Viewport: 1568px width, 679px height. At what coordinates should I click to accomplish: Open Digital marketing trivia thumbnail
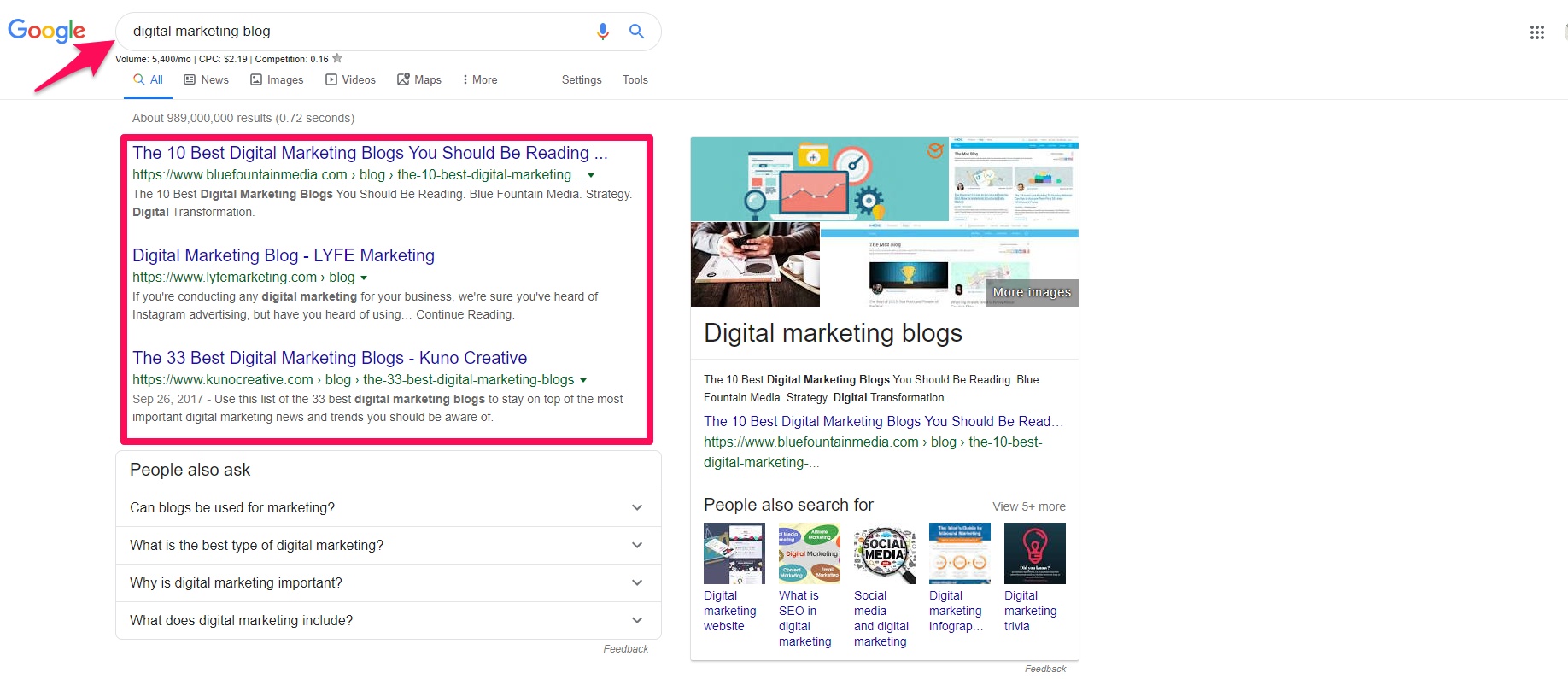tap(1035, 553)
